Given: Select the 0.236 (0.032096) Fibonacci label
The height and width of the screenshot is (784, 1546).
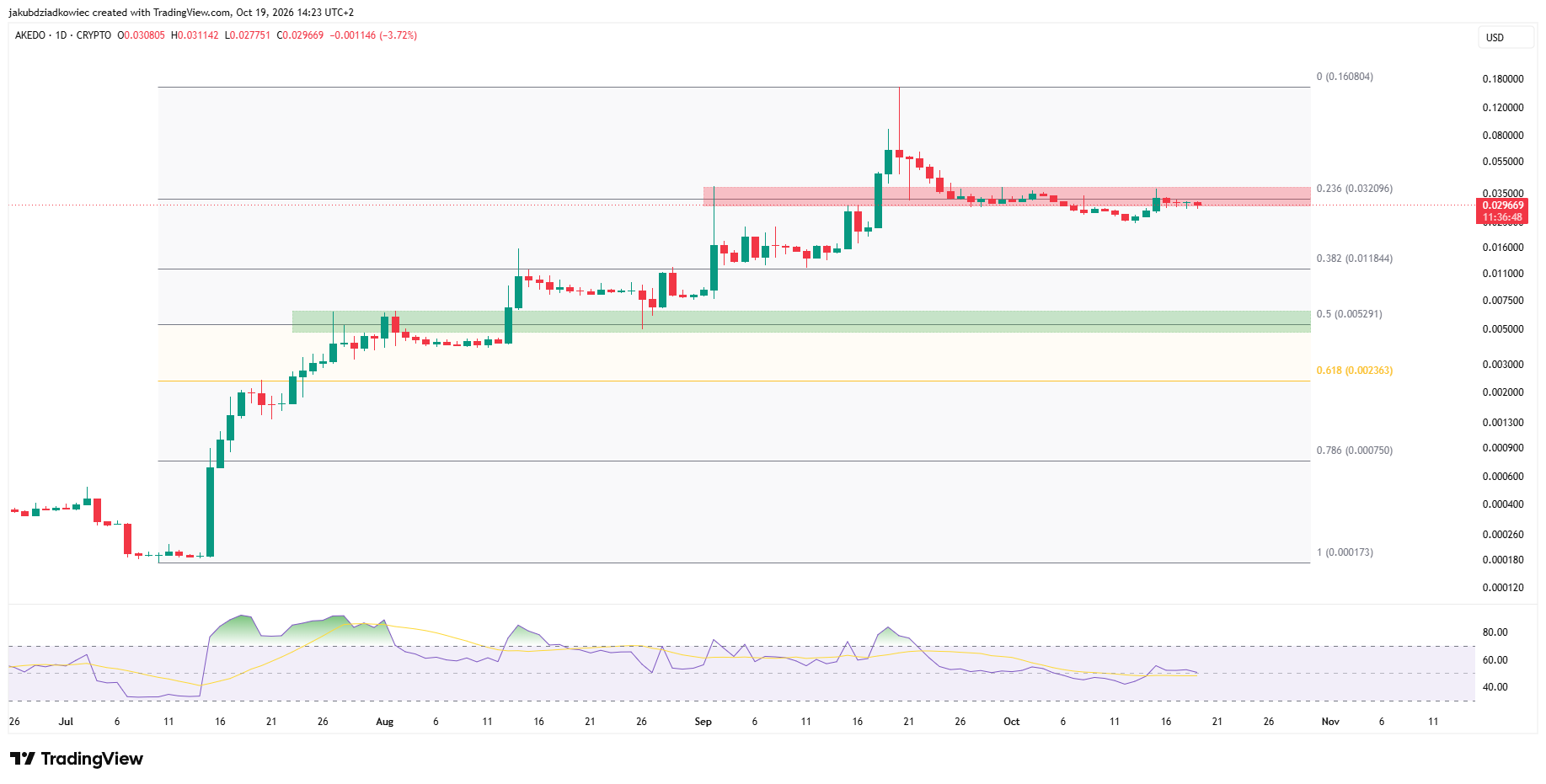Looking at the screenshot, I should click(1354, 189).
